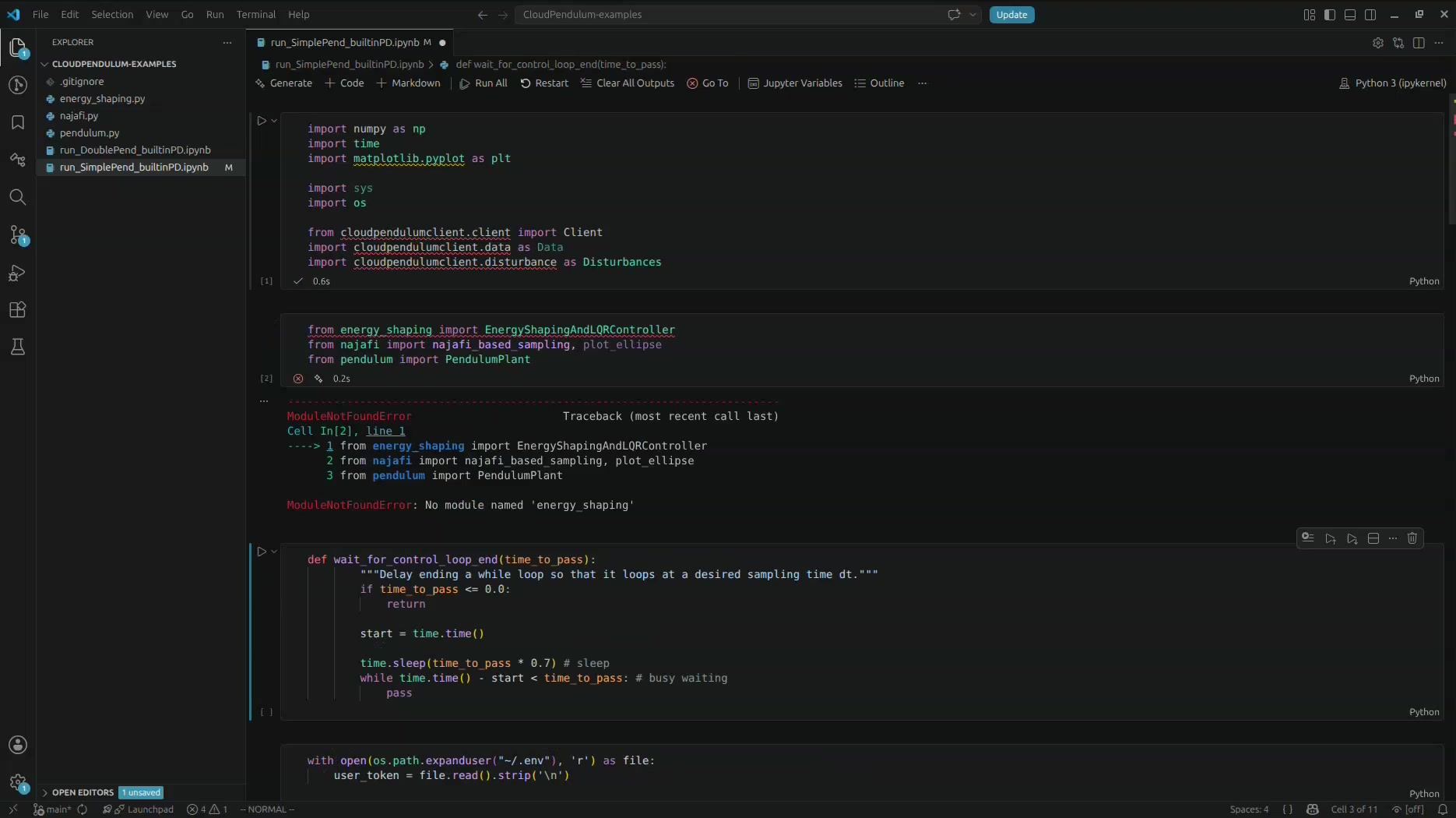Open the Accounts menu icon
1456x818 pixels.
point(18,745)
